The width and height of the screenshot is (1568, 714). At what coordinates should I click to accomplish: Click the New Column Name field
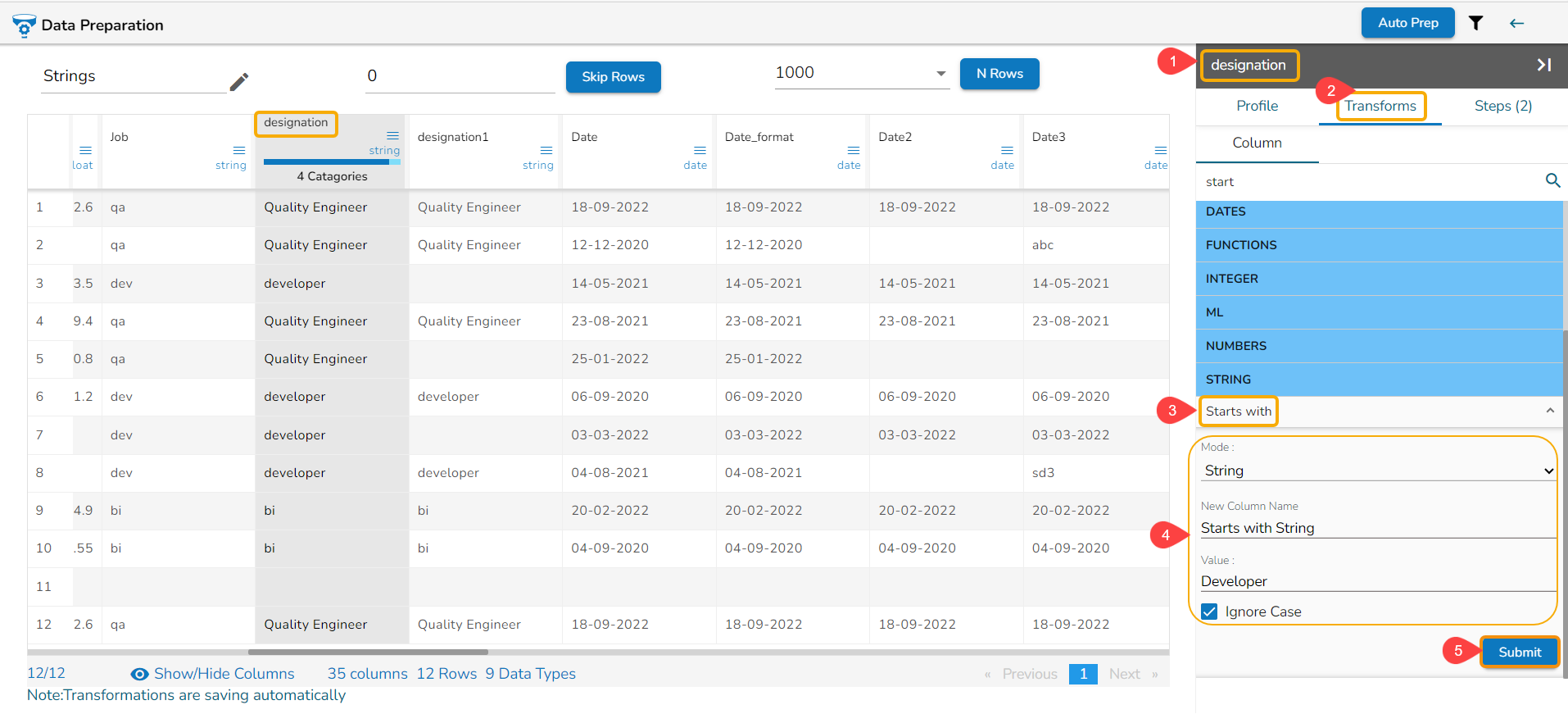(1378, 528)
